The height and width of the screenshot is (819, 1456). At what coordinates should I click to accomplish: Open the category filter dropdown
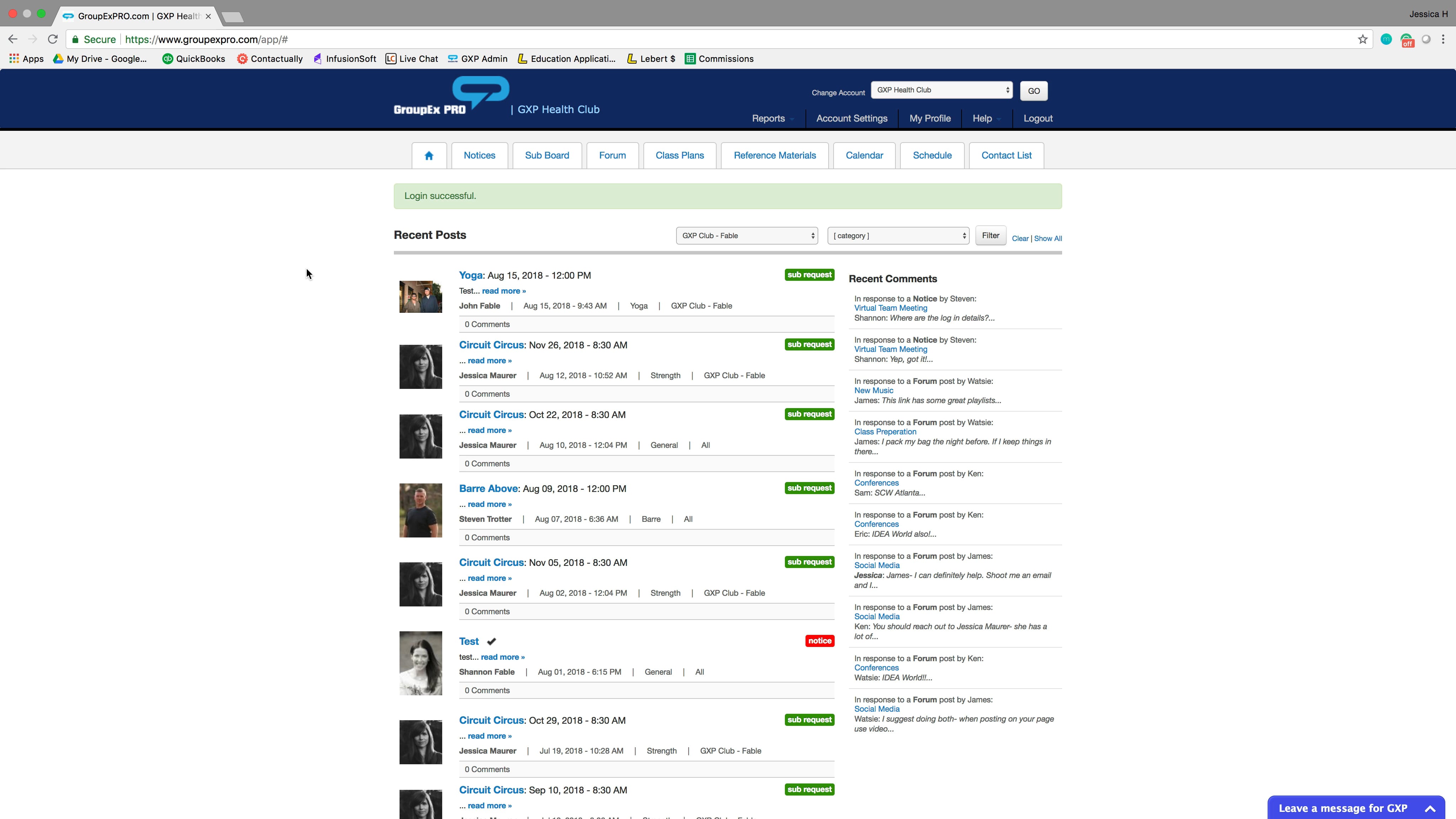pyautogui.click(x=898, y=236)
